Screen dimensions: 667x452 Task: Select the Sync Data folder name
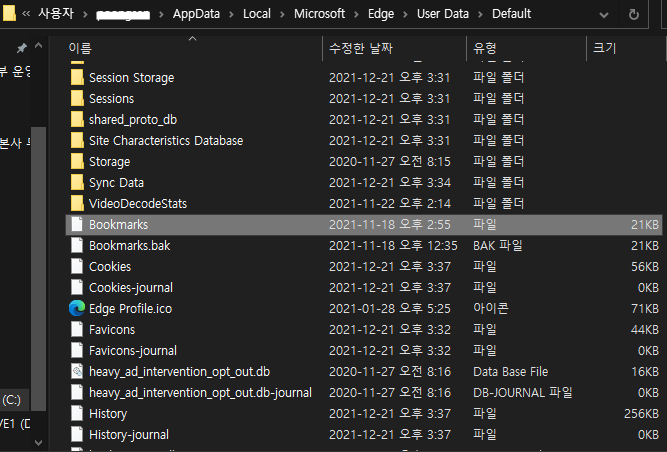(x=116, y=183)
